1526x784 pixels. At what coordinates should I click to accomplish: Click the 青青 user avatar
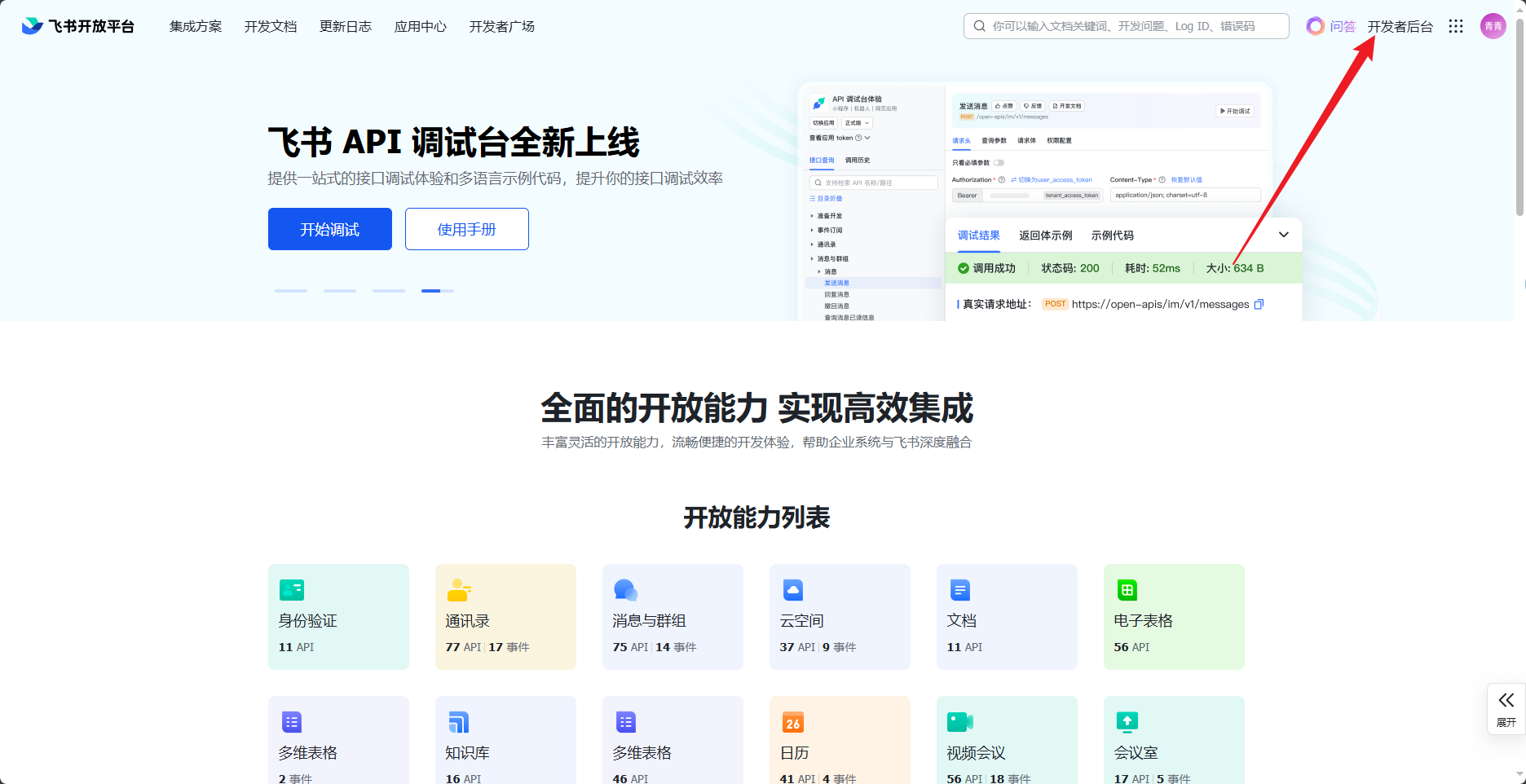click(1493, 26)
